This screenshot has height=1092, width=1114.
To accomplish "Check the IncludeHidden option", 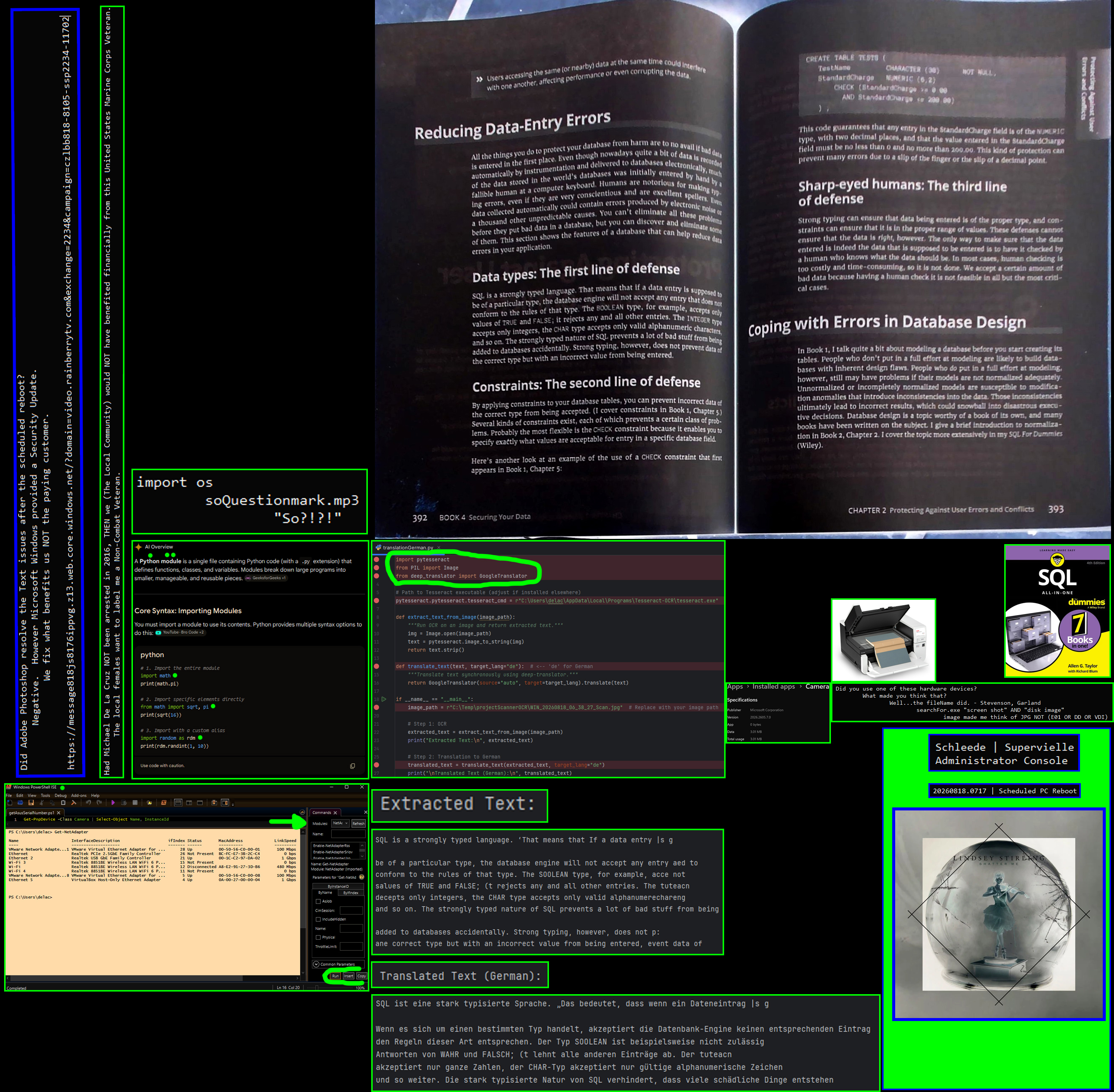I will click(x=319, y=919).
